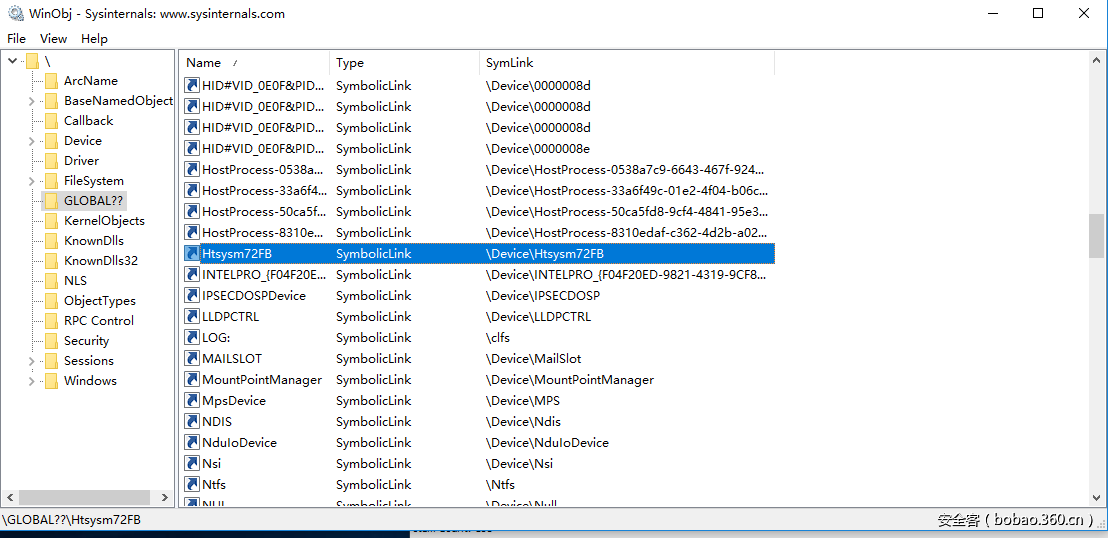Select the ObjectTypes tree item
The width and height of the screenshot is (1108, 538).
pyautogui.click(x=99, y=301)
